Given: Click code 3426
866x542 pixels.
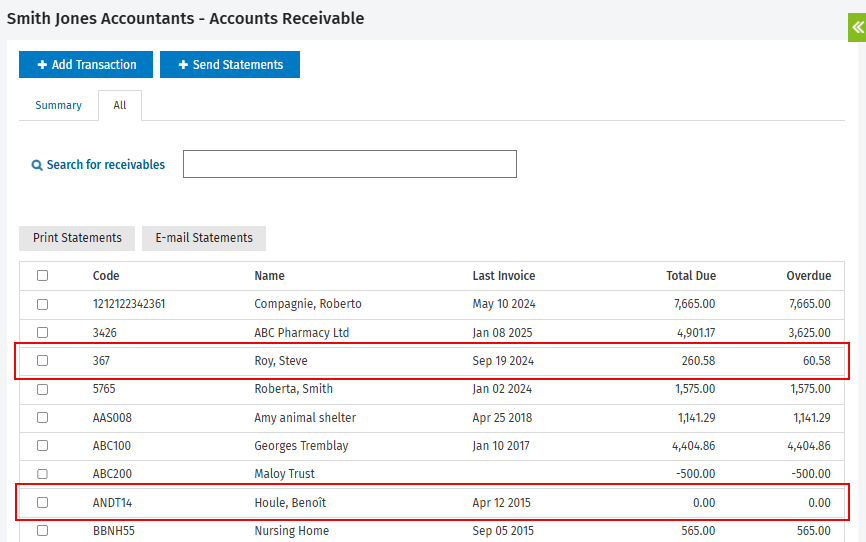Looking at the screenshot, I should pos(104,333).
